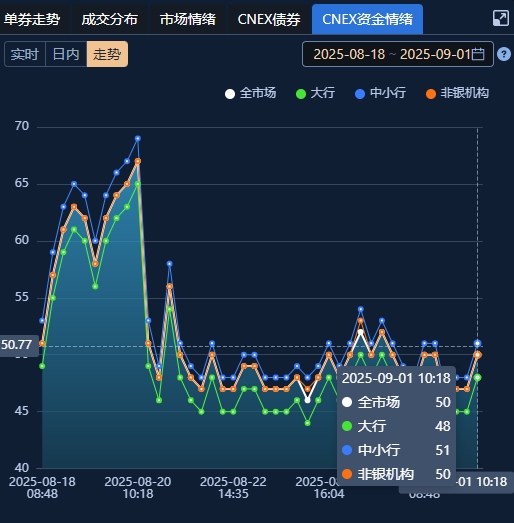The width and height of the screenshot is (514, 523).
Task: Click the blue question mark help icon
Action: [x=504, y=54]
